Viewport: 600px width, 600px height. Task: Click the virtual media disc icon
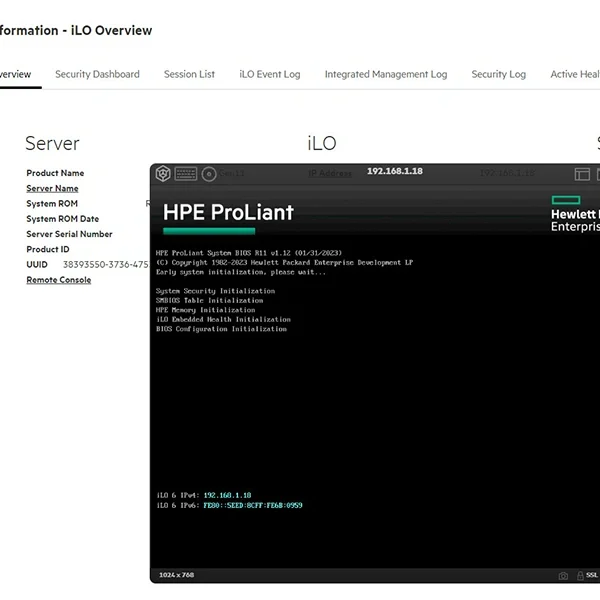click(209, 174)
